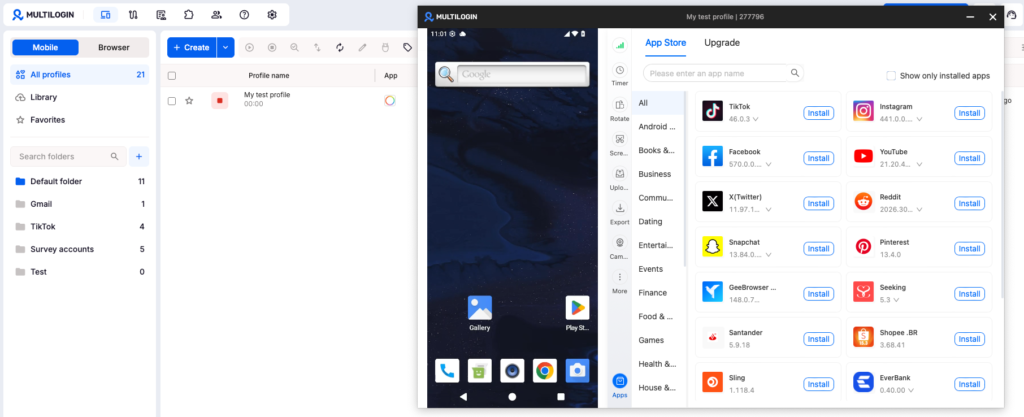Install the Pinterest app
The image size is (1024, 417).
tap(969, 249)
